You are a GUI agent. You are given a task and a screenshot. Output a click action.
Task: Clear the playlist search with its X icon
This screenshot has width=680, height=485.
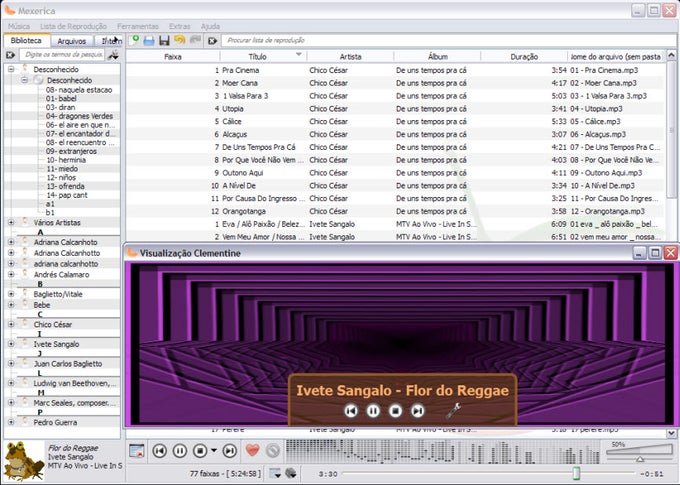click(212, 41)
